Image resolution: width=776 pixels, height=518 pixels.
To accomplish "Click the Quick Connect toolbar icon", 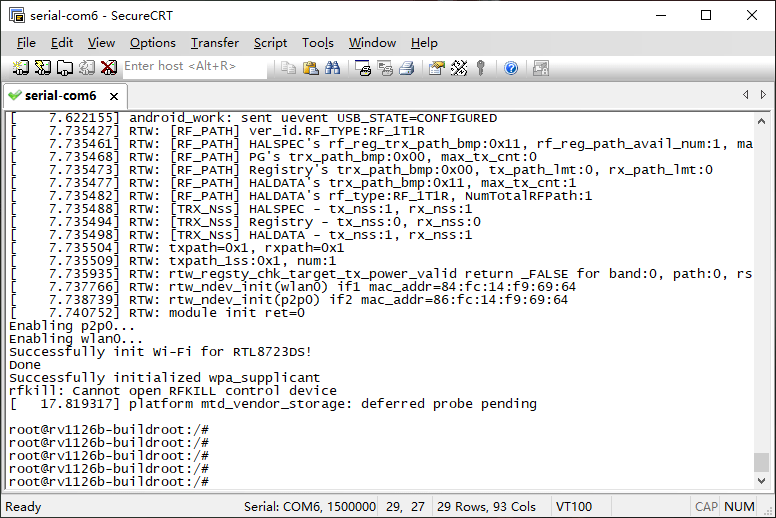I will pyautogui.click(x=43, y=68).
